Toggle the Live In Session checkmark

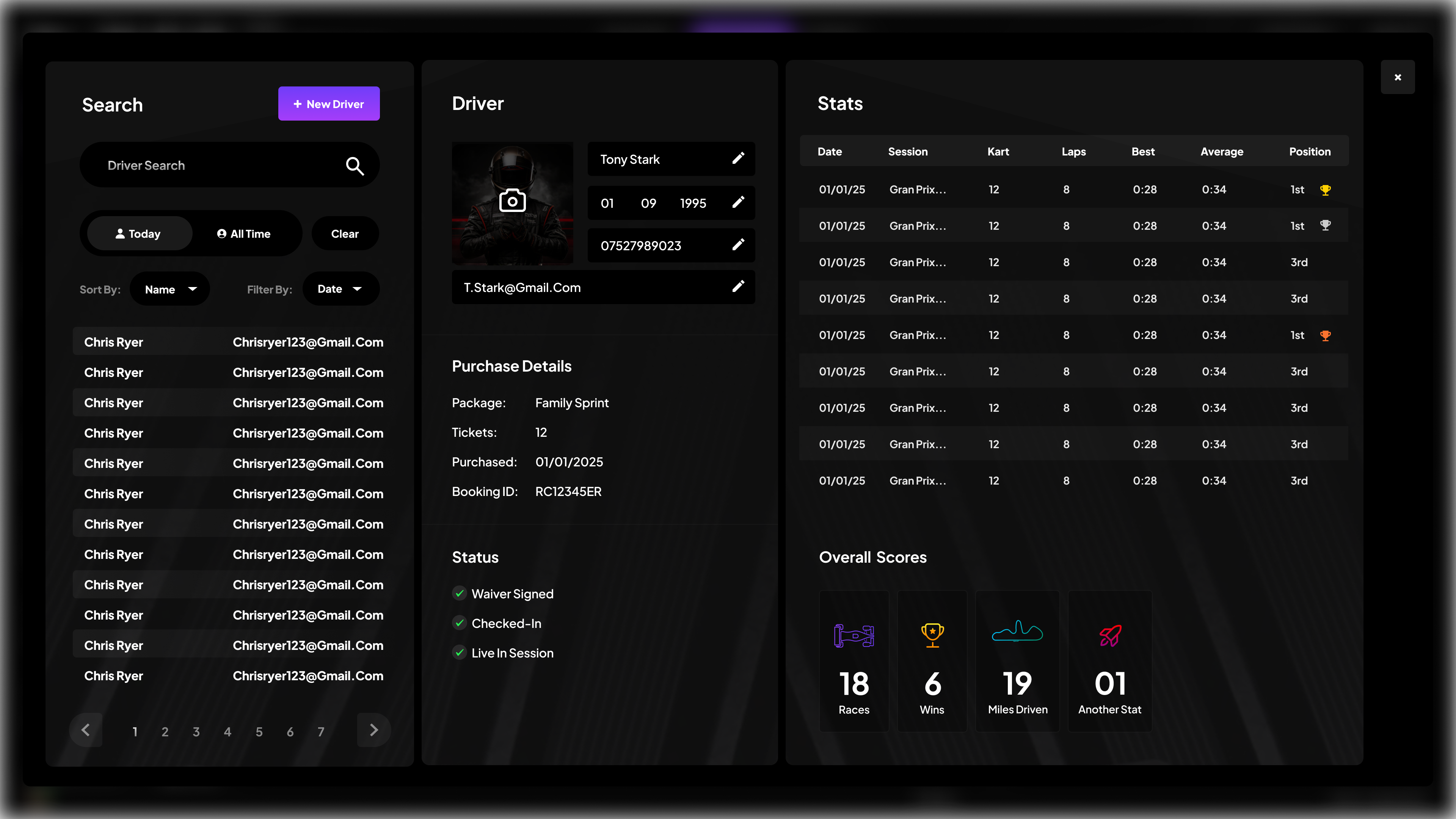point(460,652)
